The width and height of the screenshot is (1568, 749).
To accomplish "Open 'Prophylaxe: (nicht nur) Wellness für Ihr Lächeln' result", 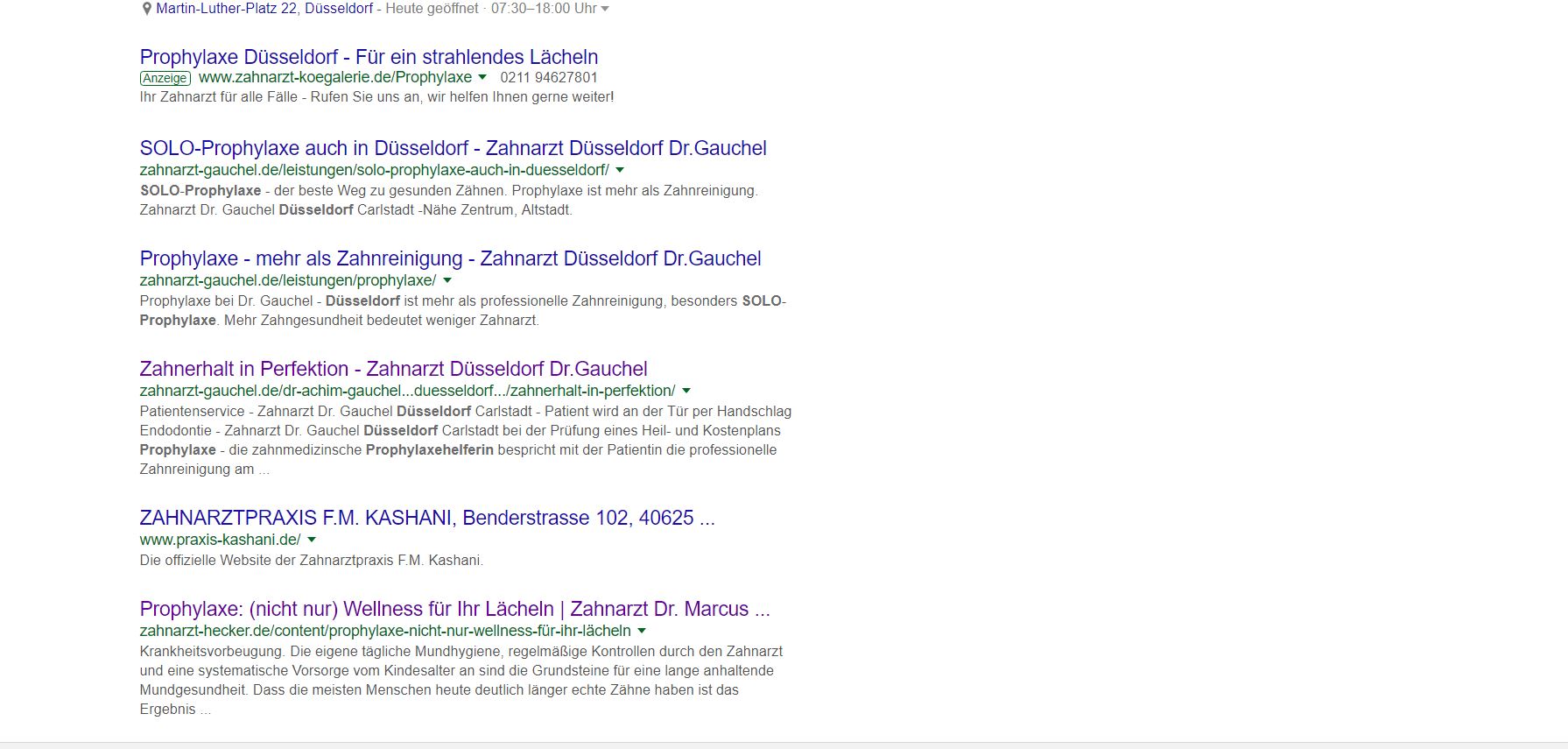I will click(455, 609).
